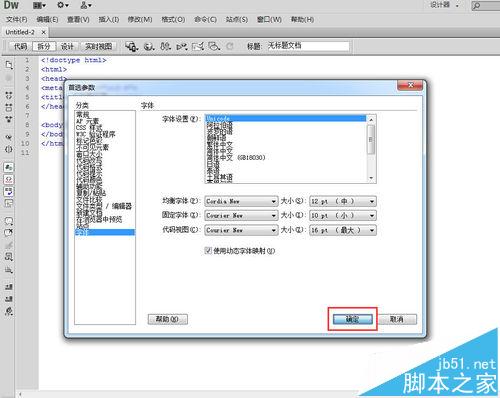Screen dimensions: 500x398
Task: Click the font list scrollbar down arrow
Action: click(371, 179)
